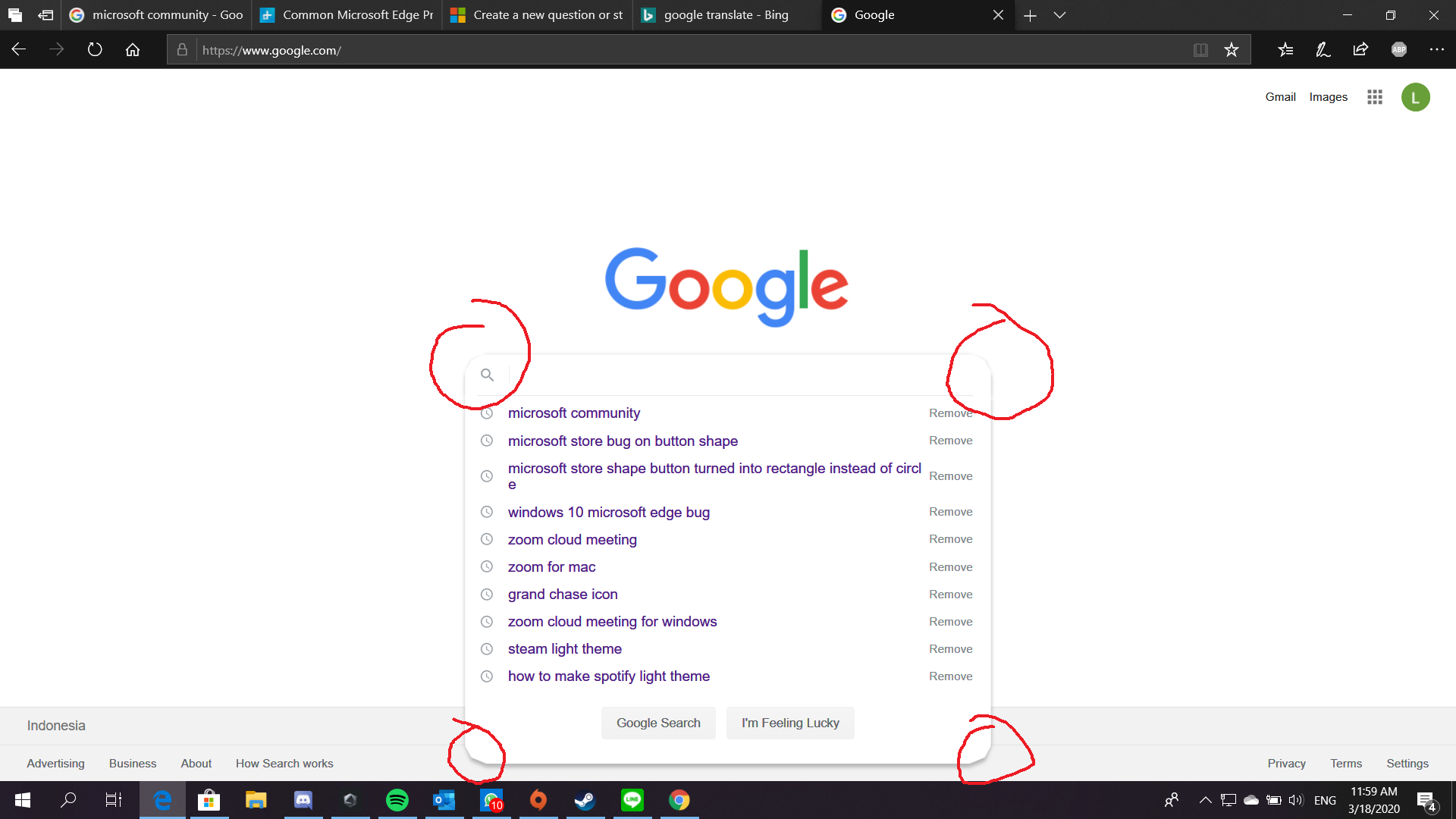Screen dimensions: 1456x819
Task: Open reading view icon in address bar
Action: pos(1200,50)
